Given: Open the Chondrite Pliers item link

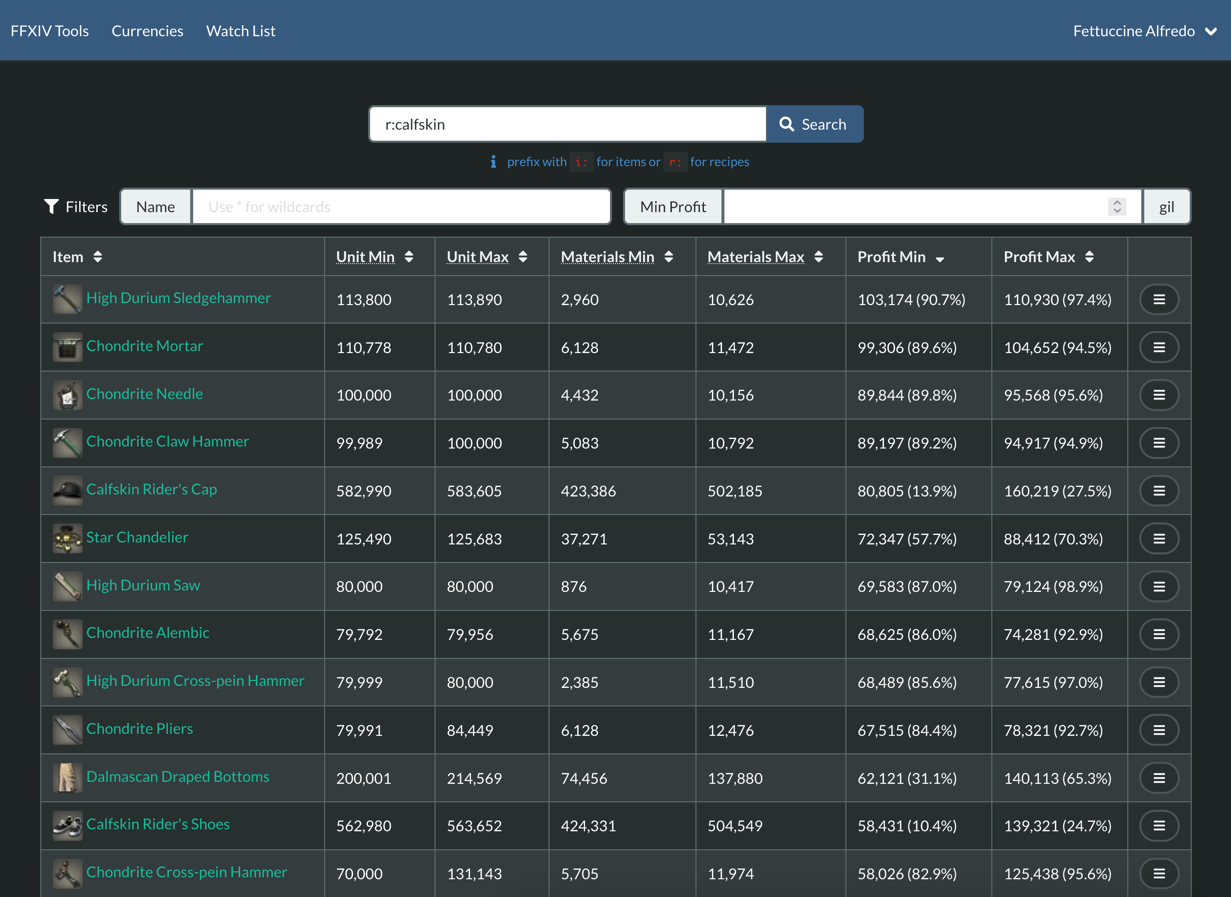Looking at the screenshot, I should pyautogui.click(x=140, y=729).
